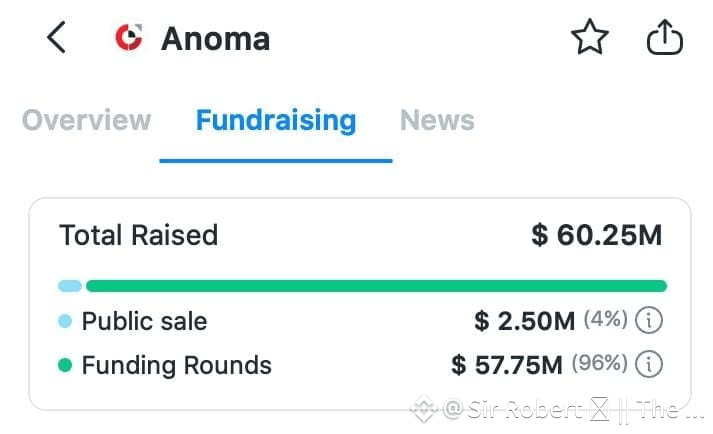The image size is (713, 434).
Task: Click the $ 60.25M total raised amount
Action: (597, 235)
